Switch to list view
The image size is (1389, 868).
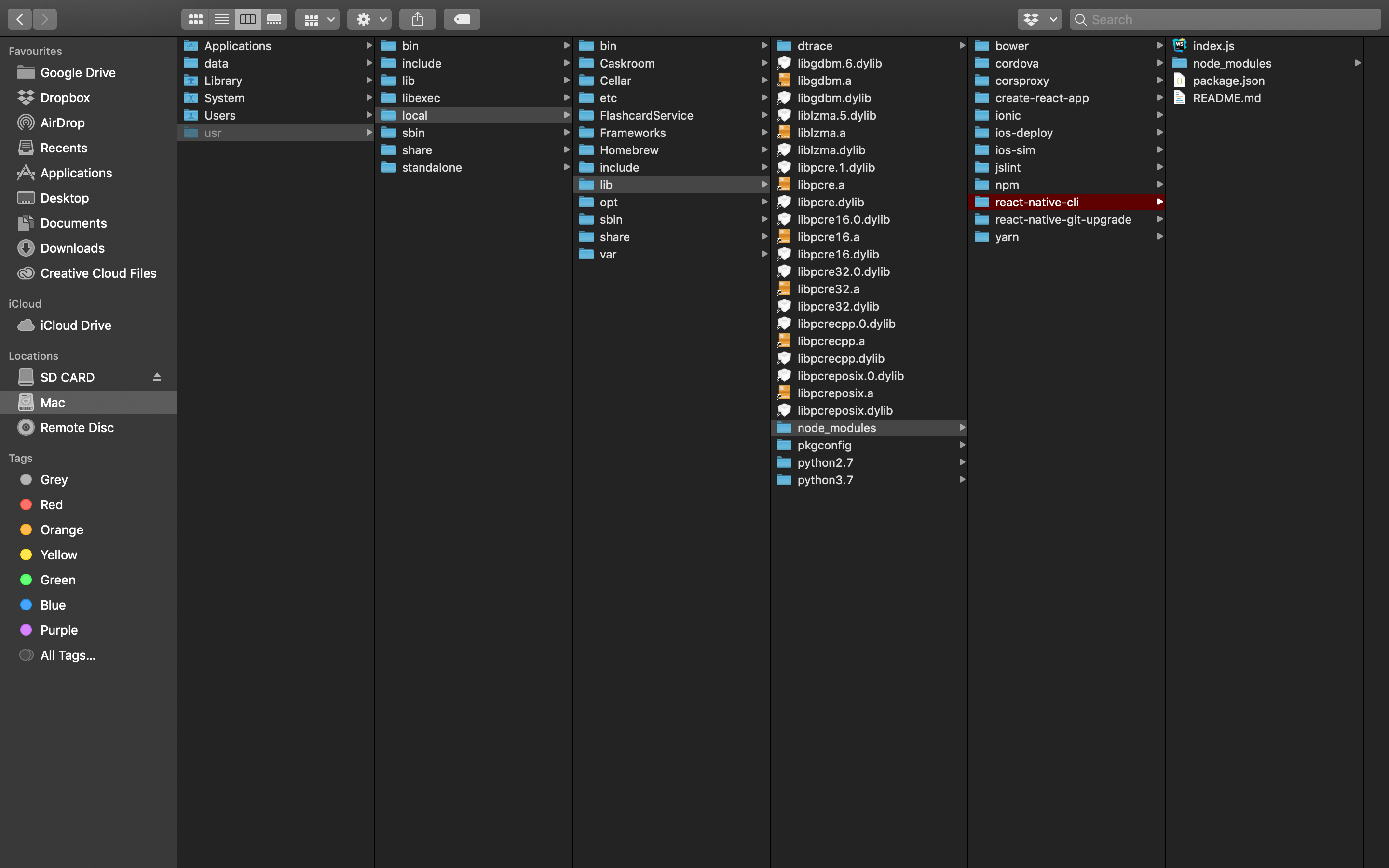click(221, 19)
